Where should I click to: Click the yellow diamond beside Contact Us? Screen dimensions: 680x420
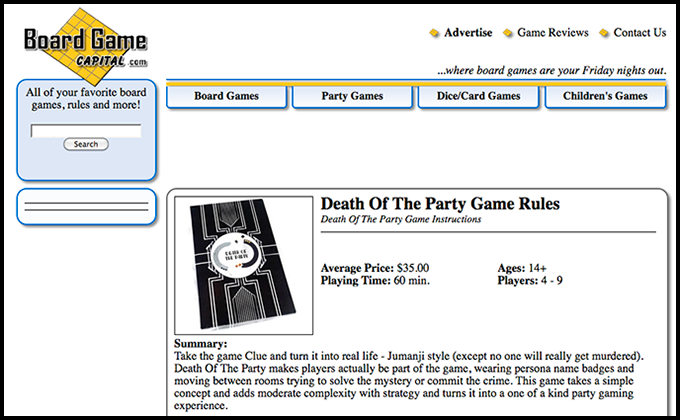tap(604, 33)
